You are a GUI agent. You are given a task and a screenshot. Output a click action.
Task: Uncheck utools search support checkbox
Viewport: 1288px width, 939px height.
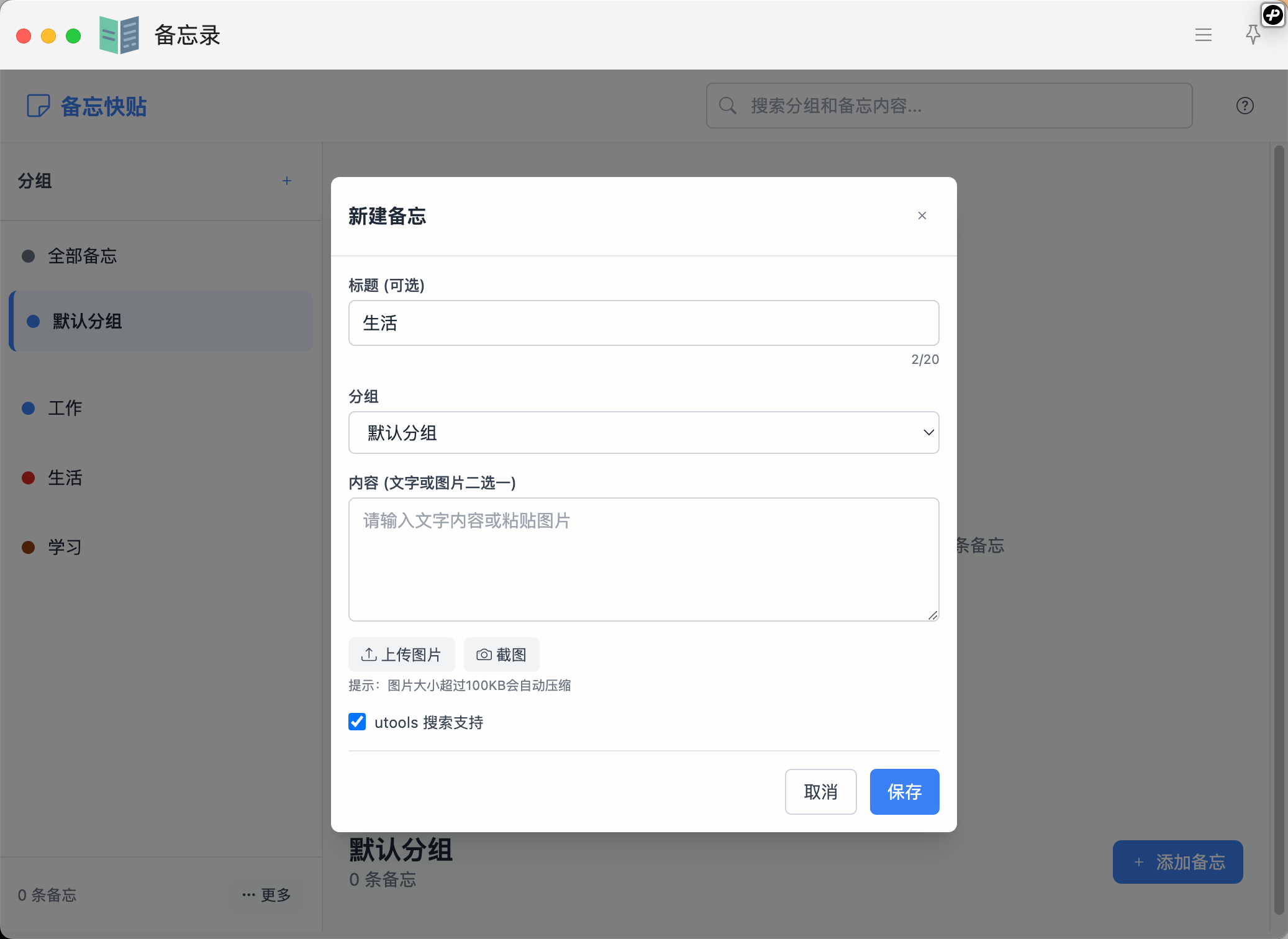point(357,722)
